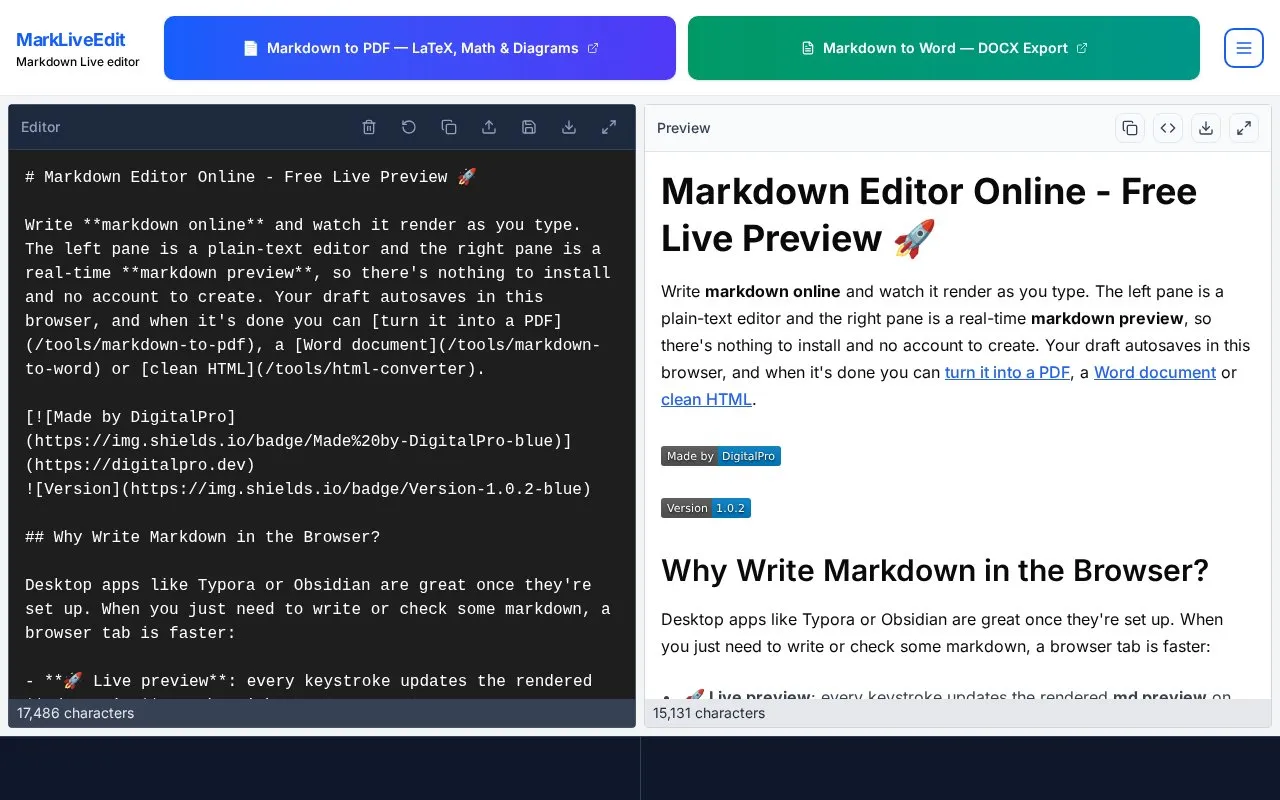Click the "15,131 characters" preview count

709,713
